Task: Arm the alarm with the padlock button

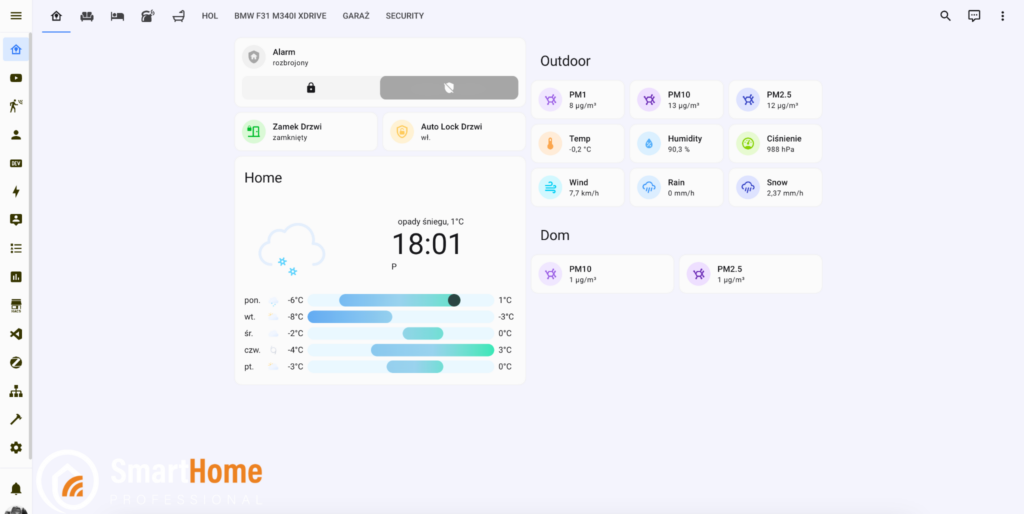Action: pyautogui.click(x=311, y=88)
